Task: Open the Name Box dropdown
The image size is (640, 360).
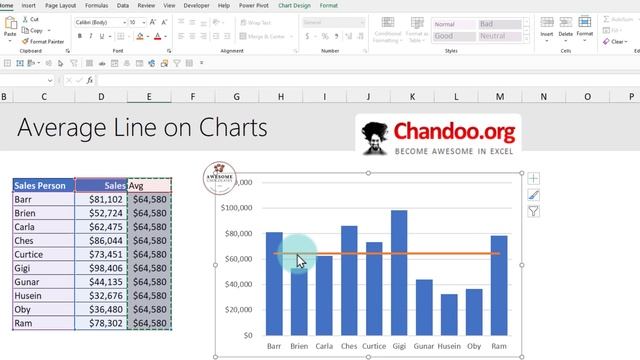Action: (50, 80)
